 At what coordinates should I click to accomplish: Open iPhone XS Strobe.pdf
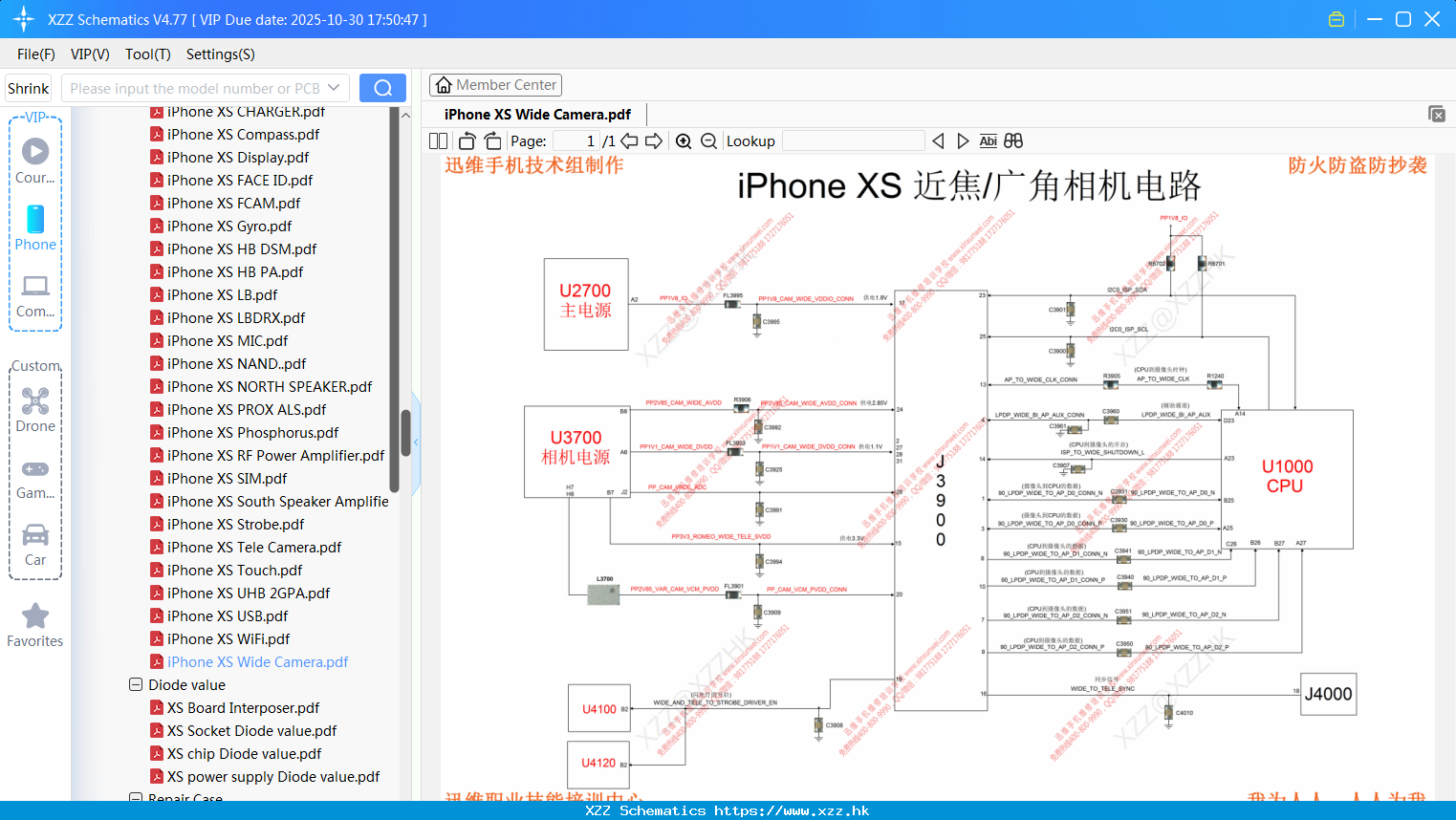[x=235, y=525]
